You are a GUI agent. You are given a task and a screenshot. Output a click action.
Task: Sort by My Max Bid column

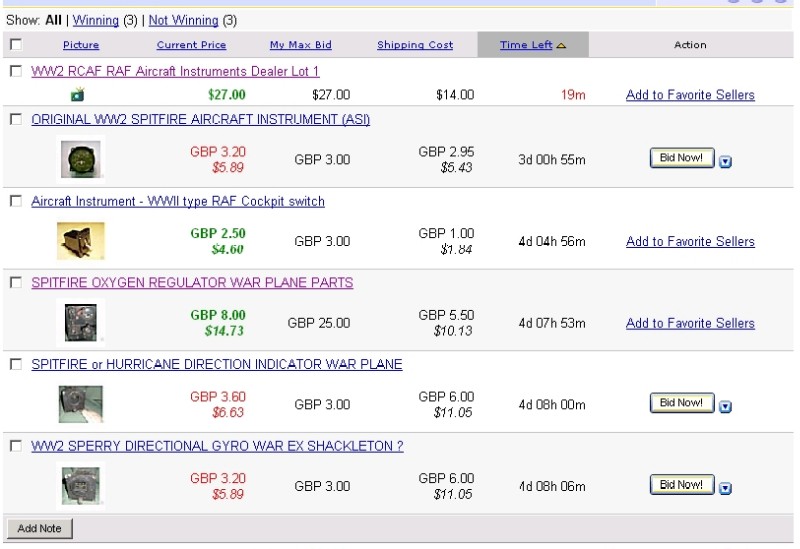(301, 45)
